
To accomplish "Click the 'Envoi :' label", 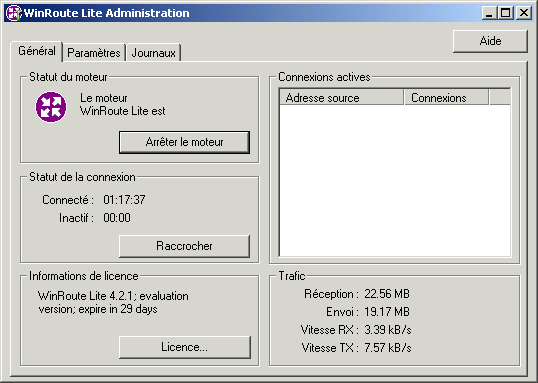I will click(x=342, y=312).
